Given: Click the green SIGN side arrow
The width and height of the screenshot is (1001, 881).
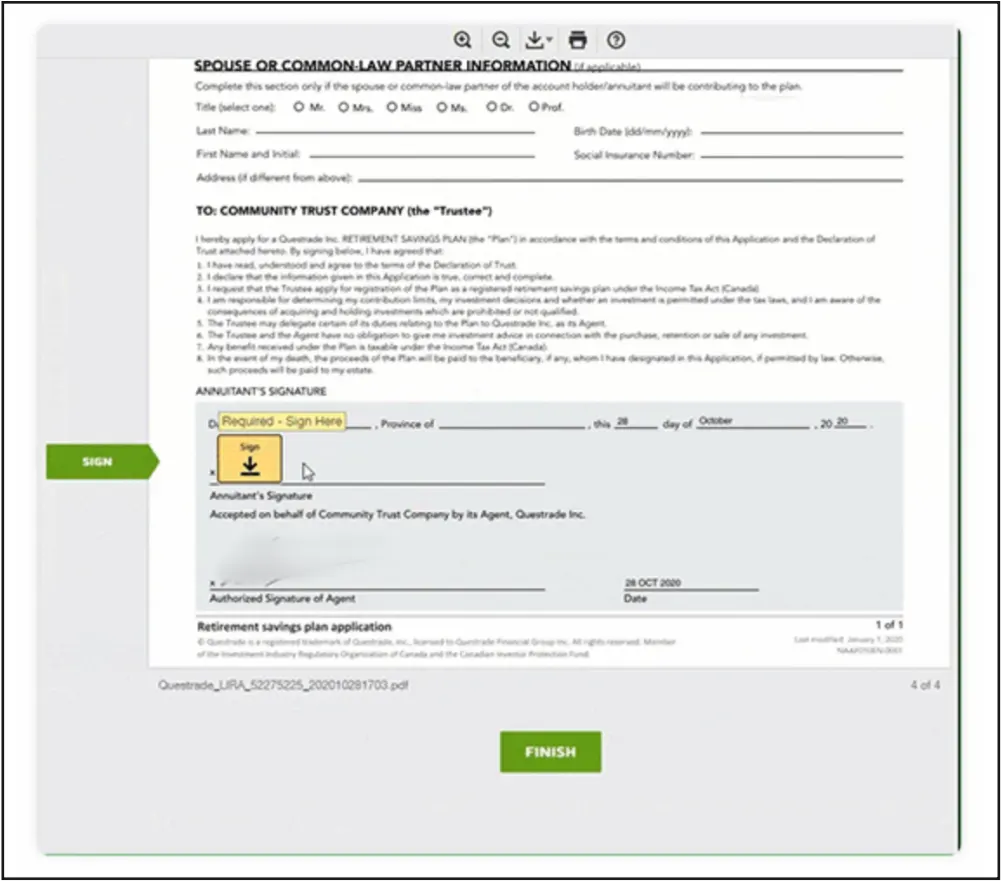Looking at the screenshot, I should pyautogui.click(x=102, y=462).
